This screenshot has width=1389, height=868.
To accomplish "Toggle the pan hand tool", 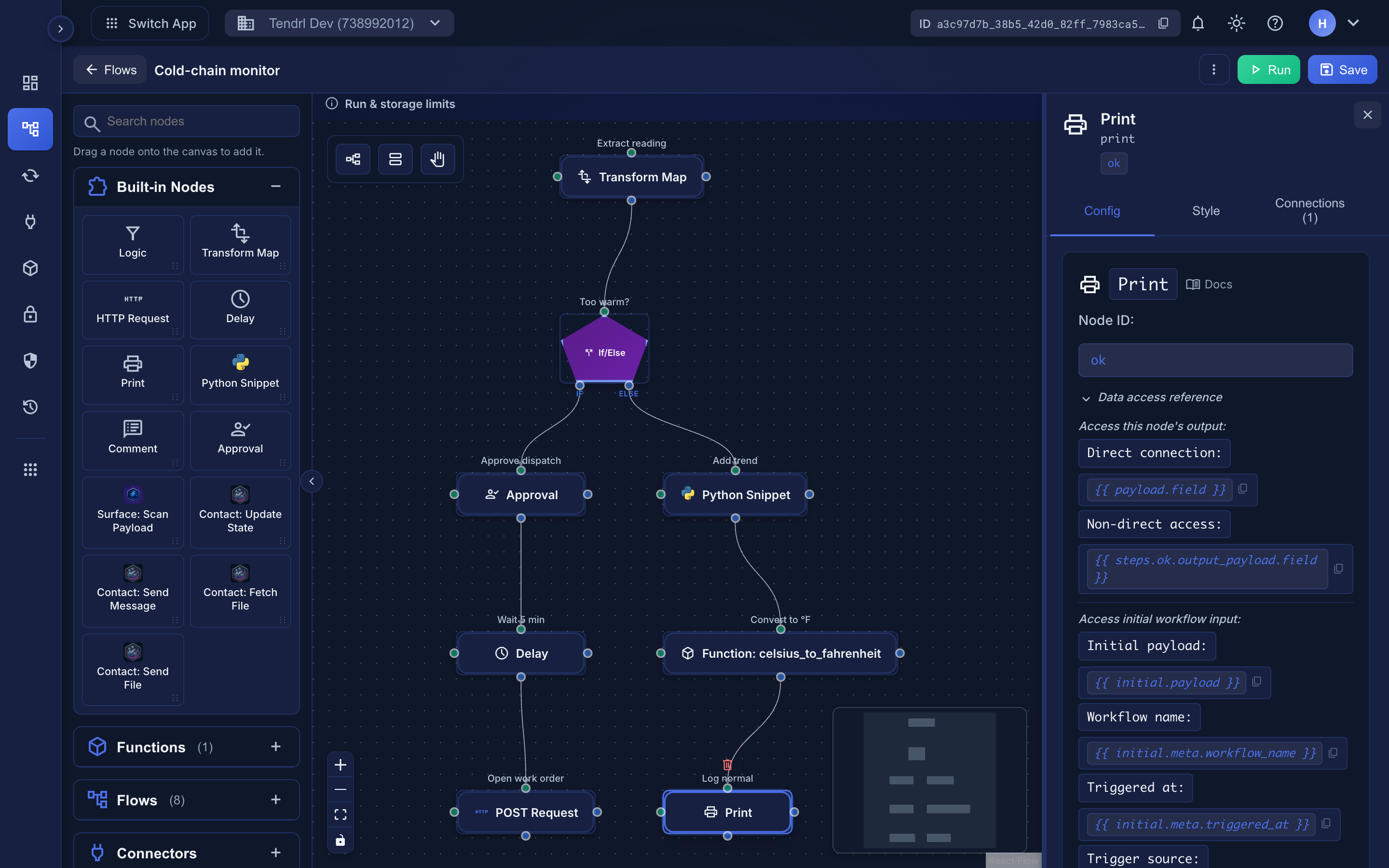I will 438,159.
